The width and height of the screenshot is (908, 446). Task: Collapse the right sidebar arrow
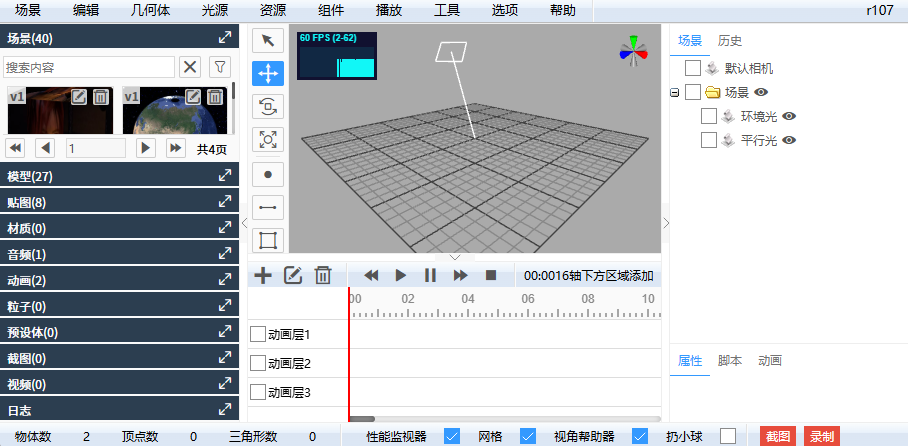(x=665, y=223)
